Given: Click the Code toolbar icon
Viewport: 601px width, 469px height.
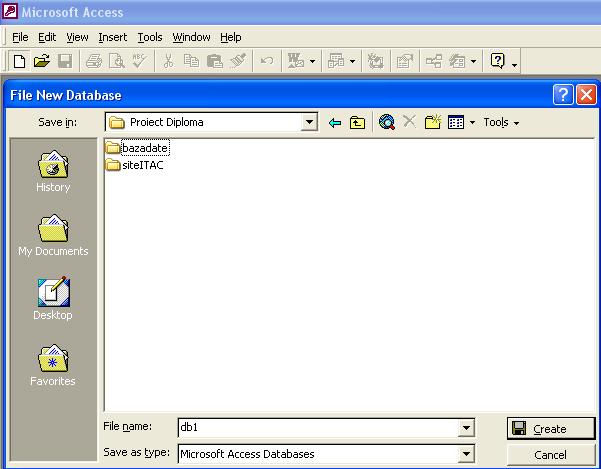Looking at the screenshot, I should tap(376, 61).
